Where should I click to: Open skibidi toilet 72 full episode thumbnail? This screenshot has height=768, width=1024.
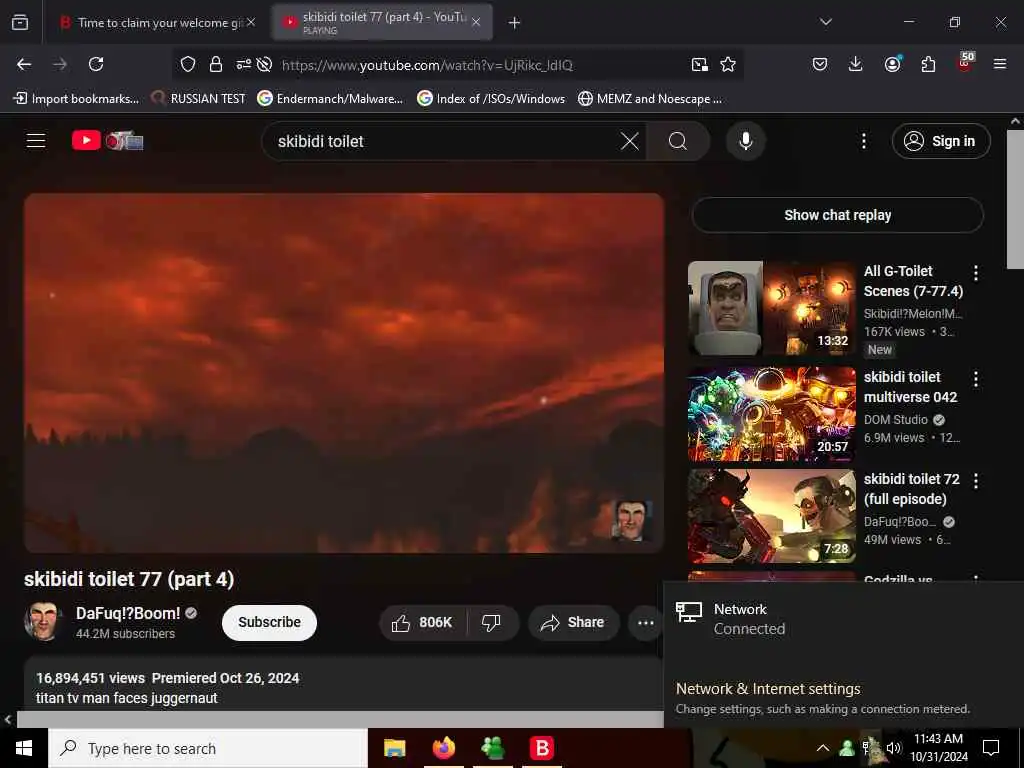[772, 516]
